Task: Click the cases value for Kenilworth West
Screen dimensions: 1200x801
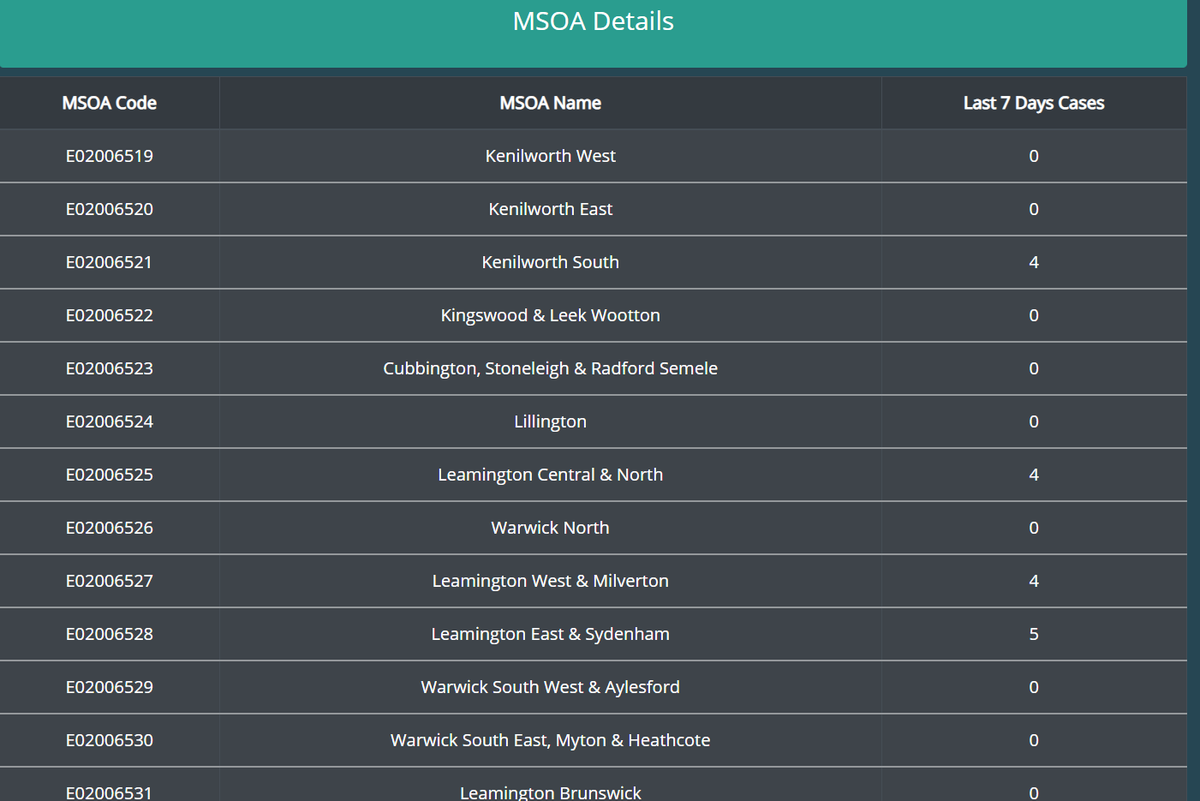Action: 1034,156
